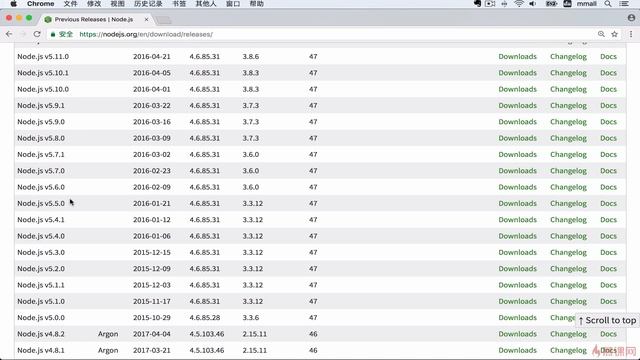Image resolution: width=640 pixels, height=360 pixels.
Task: Open the Apple menu
Action: coord(14,4)
